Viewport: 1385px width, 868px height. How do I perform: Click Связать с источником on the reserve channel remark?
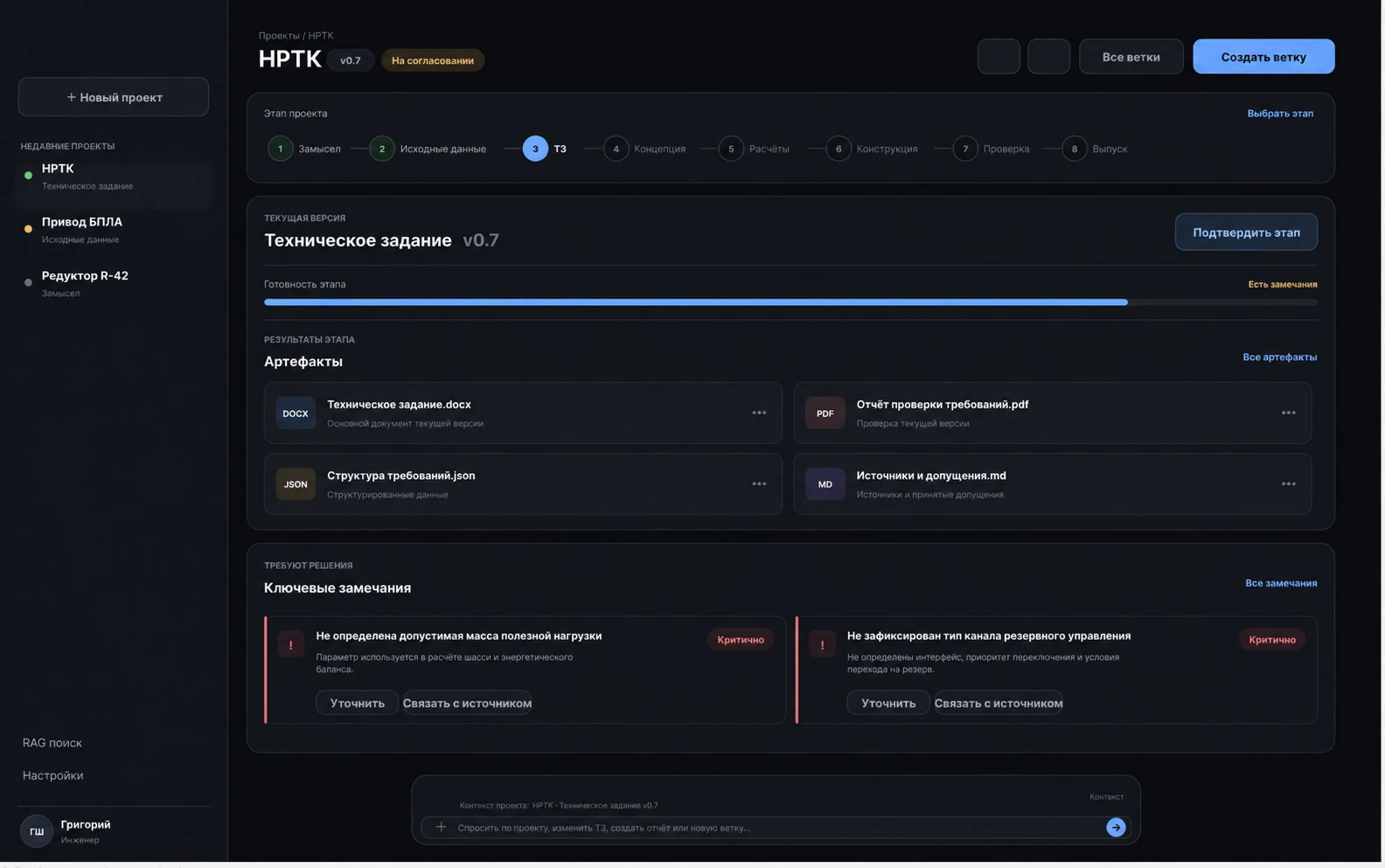tap(999, 703)
